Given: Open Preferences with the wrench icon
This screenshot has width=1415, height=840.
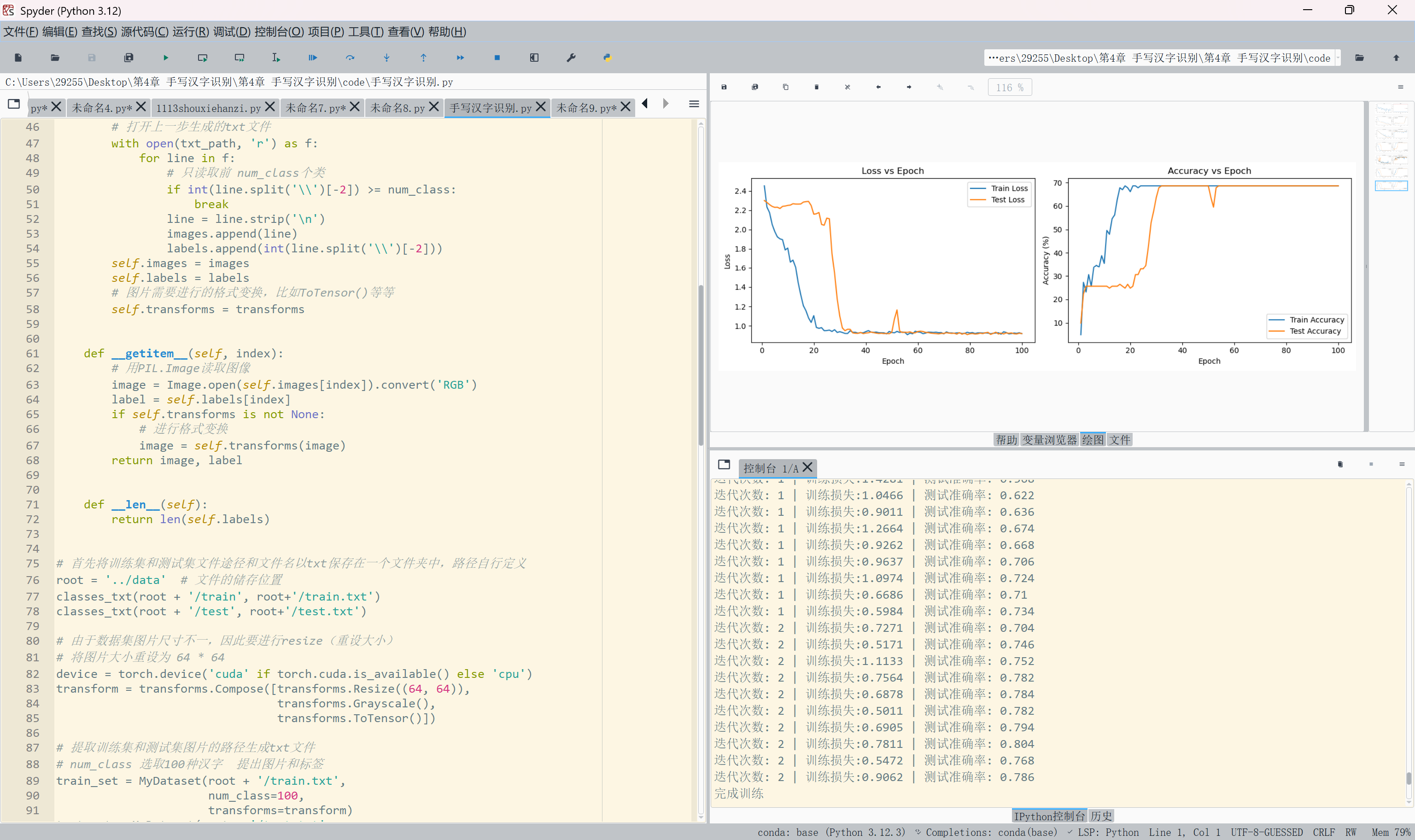Looking at the screenshot, I should click(x=571, y=58).
